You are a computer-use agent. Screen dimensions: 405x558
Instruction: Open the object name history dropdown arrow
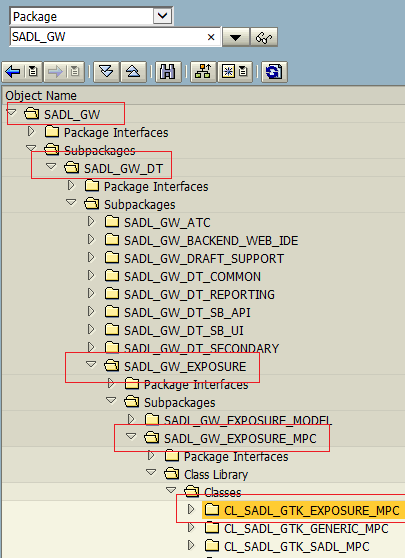pos(235,37)
